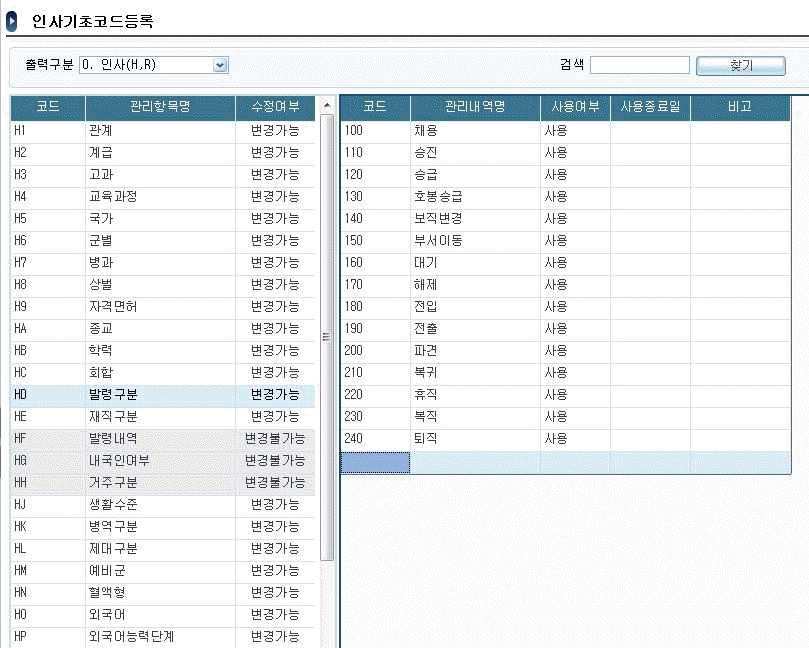Open the 출력구분 dropdown list
This screenshot has height=648, width=809.
(x=220, y=65)
